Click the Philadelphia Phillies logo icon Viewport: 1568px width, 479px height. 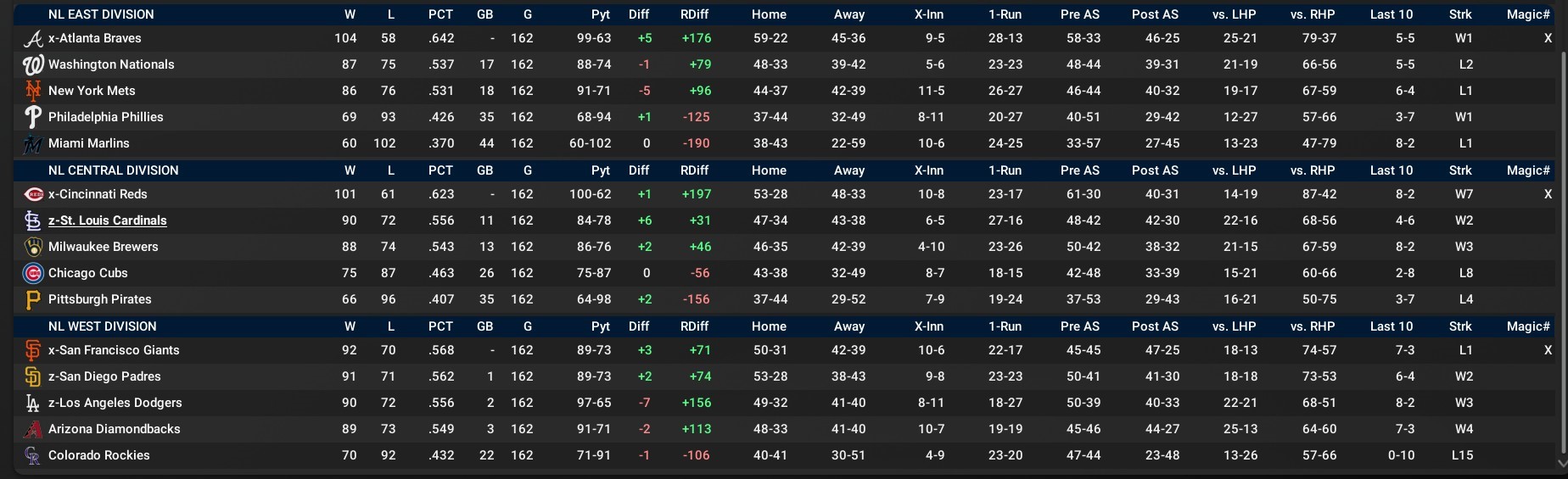tap(33, 117)
